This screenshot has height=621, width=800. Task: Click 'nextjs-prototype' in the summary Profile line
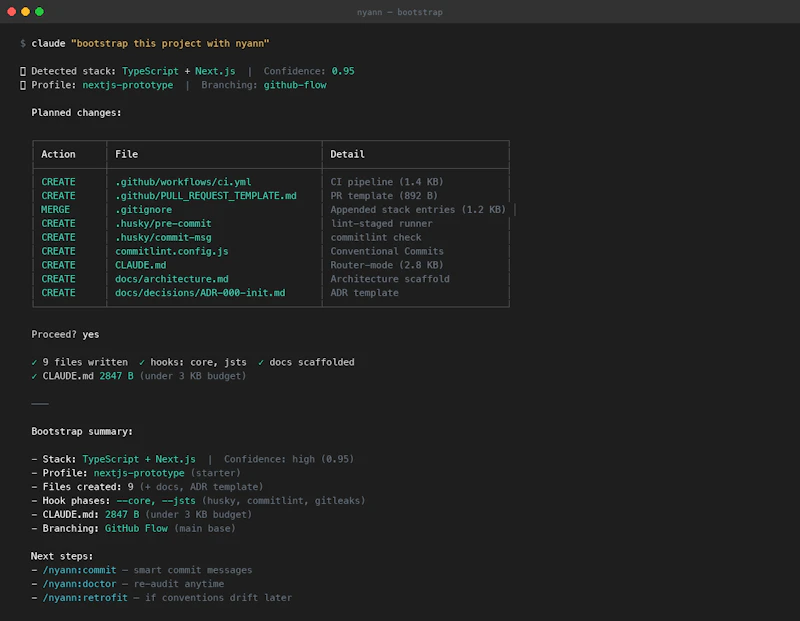pyautogui.click(x=139, y=473)
